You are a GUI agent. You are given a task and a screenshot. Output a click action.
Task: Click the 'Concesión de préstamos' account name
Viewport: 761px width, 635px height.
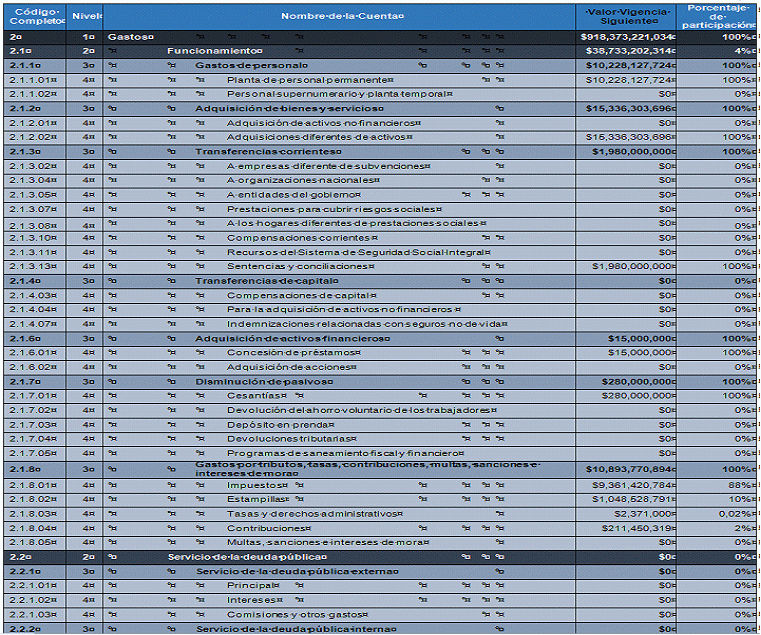294,353
